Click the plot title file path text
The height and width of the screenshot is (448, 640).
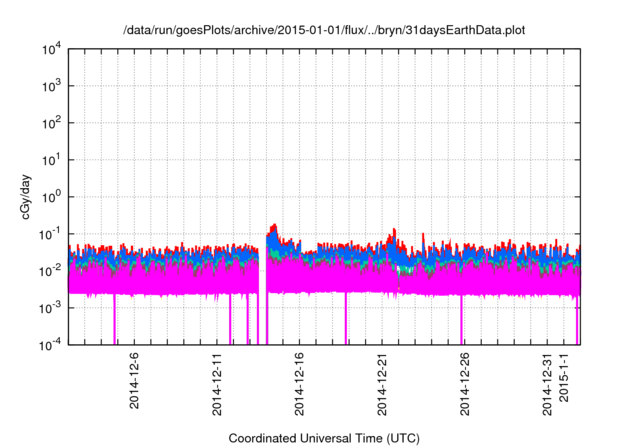[324, 31]
